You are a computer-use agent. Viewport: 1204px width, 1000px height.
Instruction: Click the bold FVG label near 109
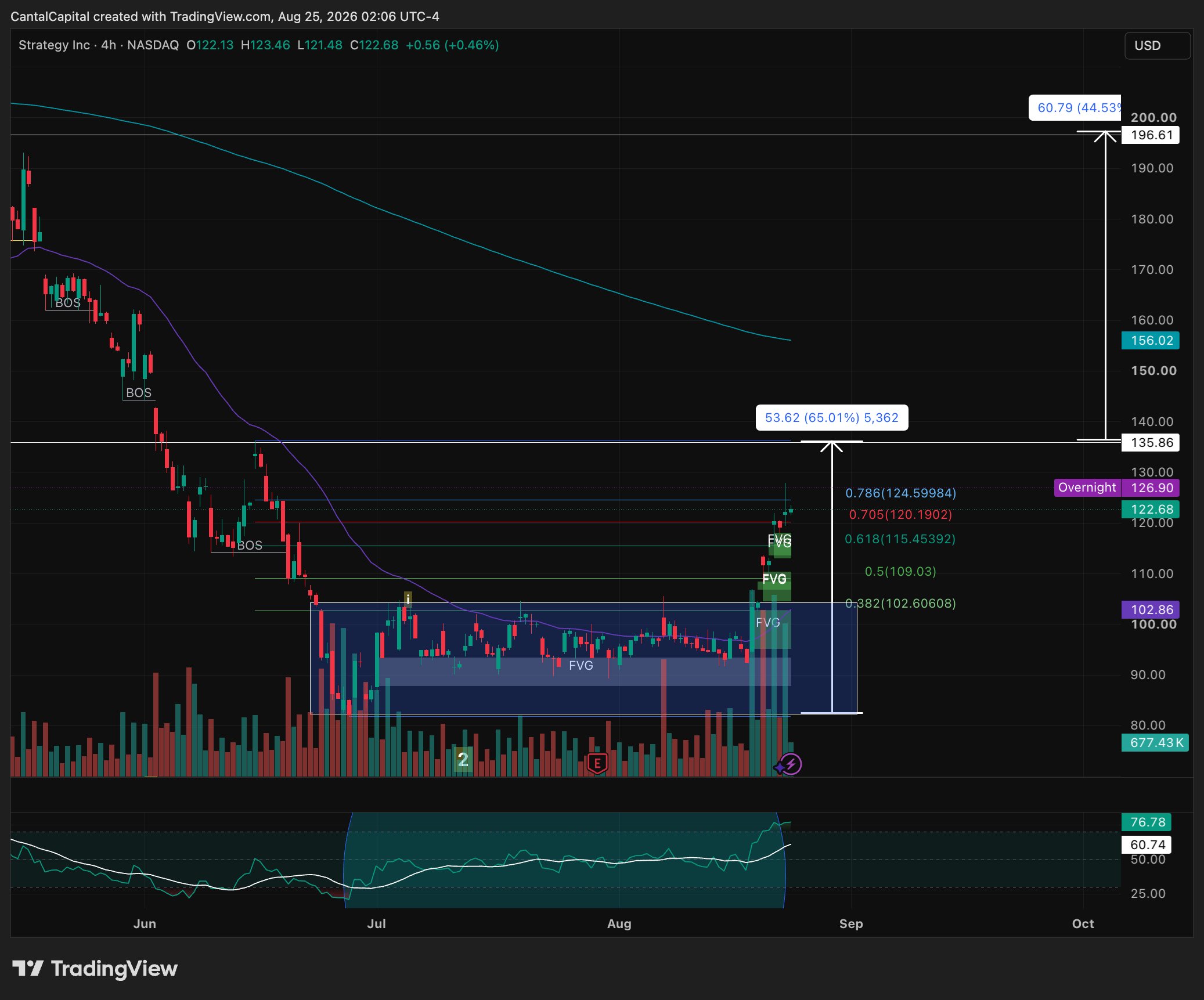(774, 579)
